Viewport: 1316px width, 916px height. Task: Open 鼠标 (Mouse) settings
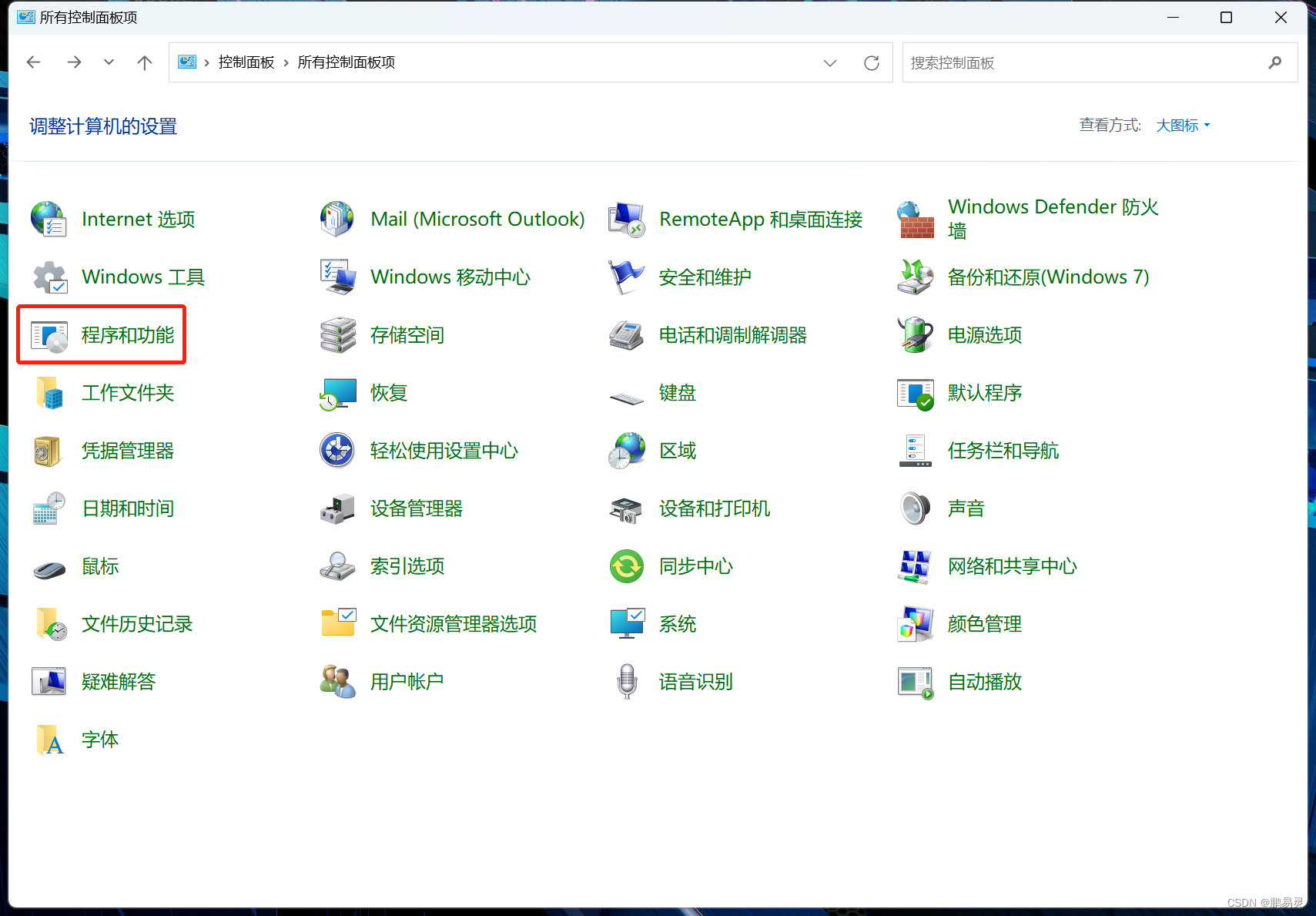click(x=99, y=565)
